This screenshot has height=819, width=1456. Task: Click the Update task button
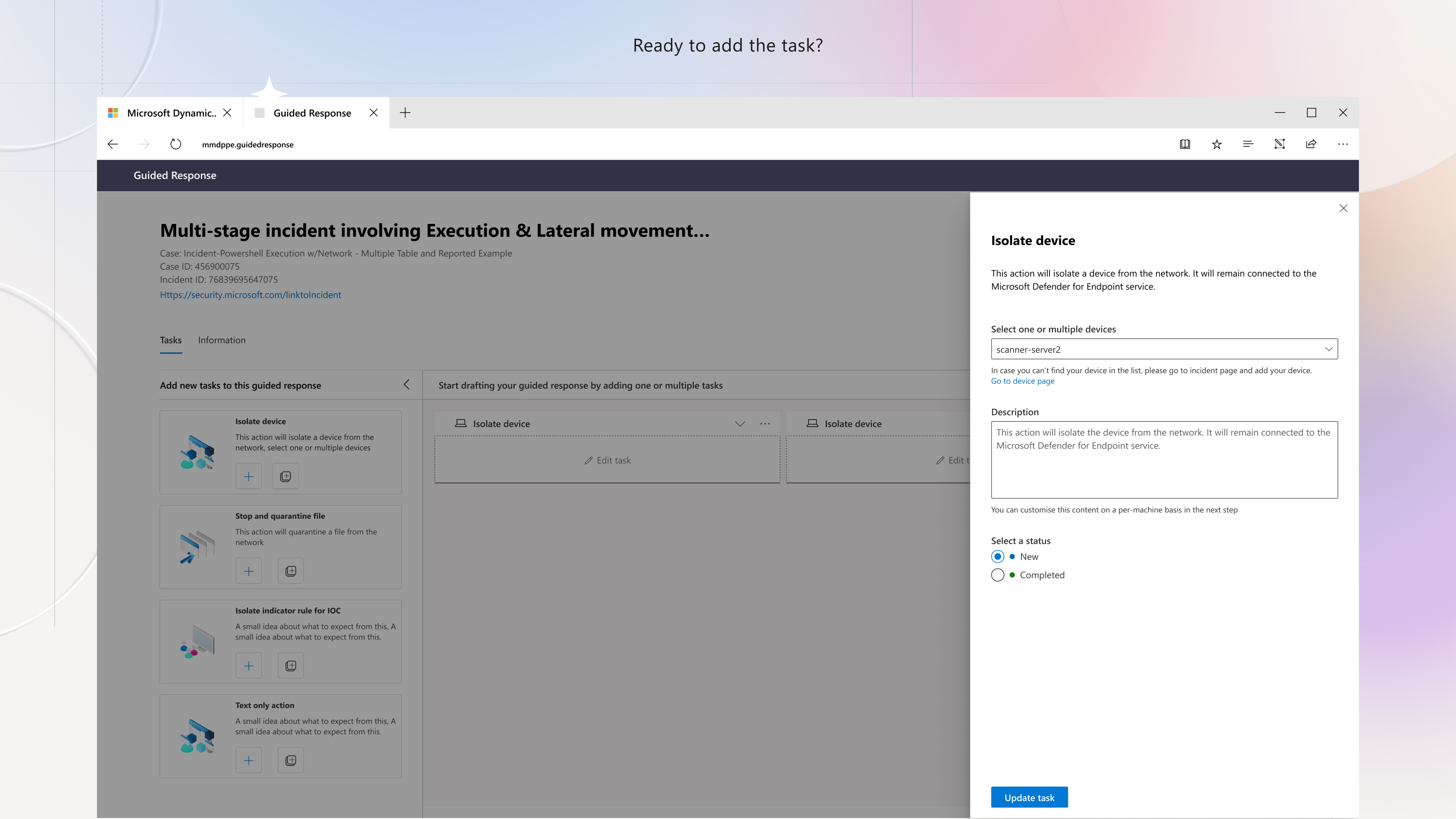point(1029,798)
